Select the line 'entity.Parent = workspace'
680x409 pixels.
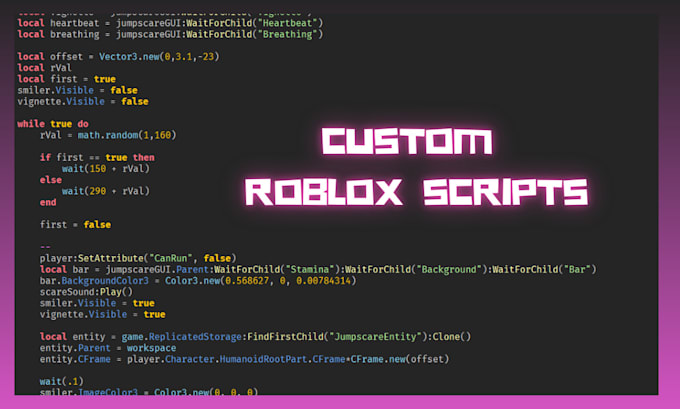[x=108, y=348]
